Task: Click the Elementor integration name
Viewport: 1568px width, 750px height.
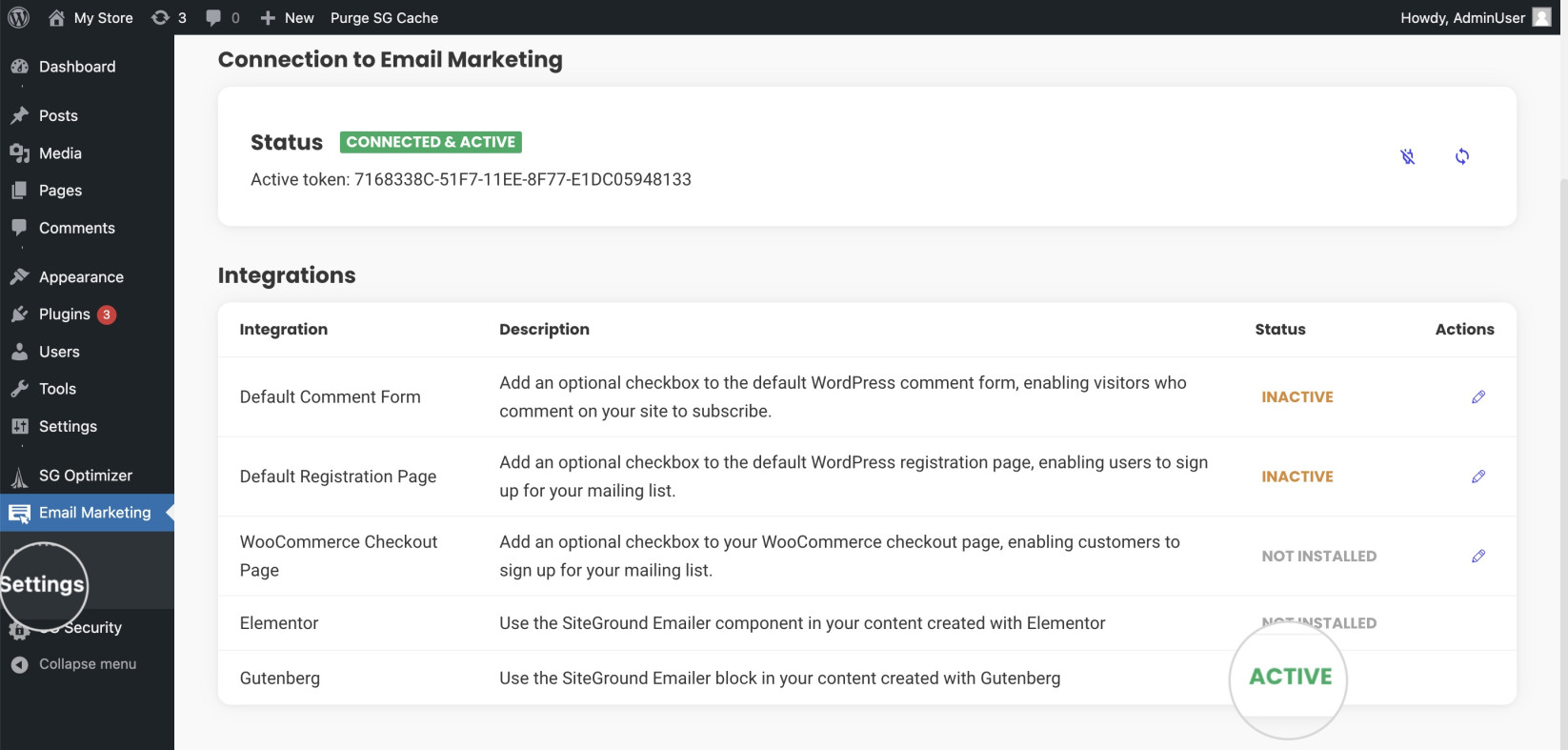Action: click(x=279, y=623)
